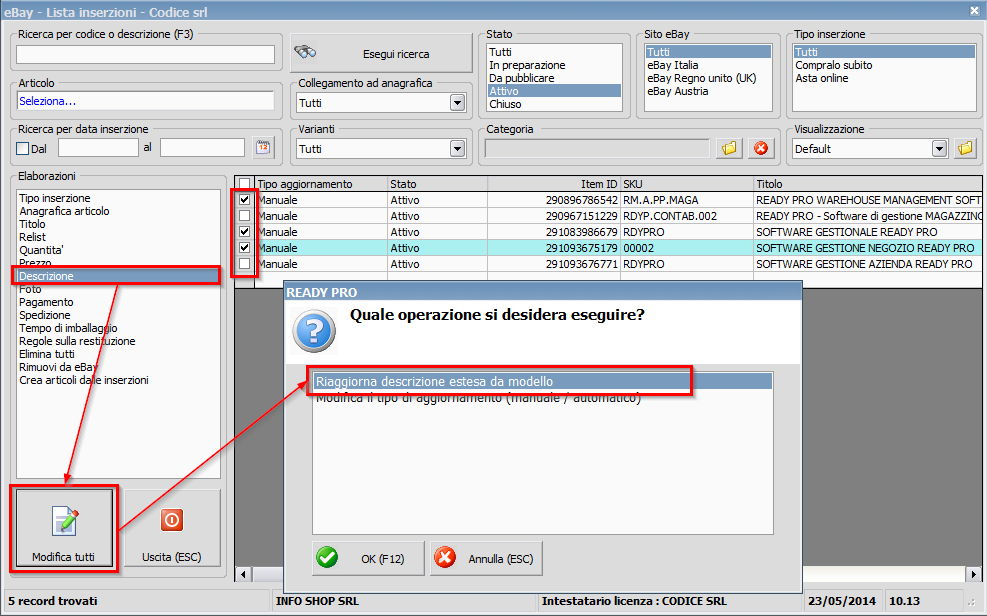Choose Modifica il tipo di aggiornamento option
Screen dimensions: 987x616
pyautogui.click(x=542, y=398)
